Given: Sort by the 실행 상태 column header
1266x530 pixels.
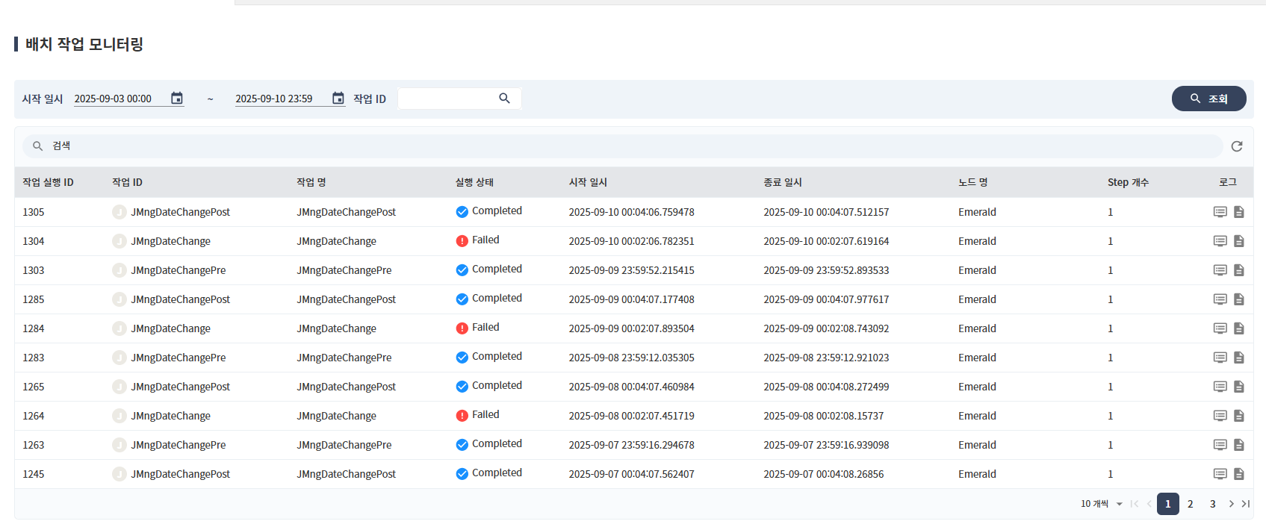Looking at the screenshot, I should pyautogui.click(x=474, y=182).
